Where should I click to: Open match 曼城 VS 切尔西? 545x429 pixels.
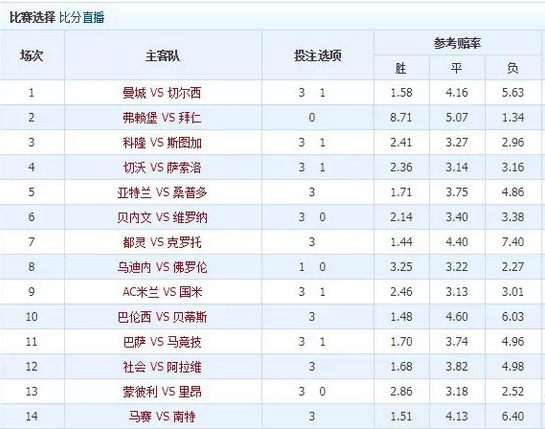point(162,93)
